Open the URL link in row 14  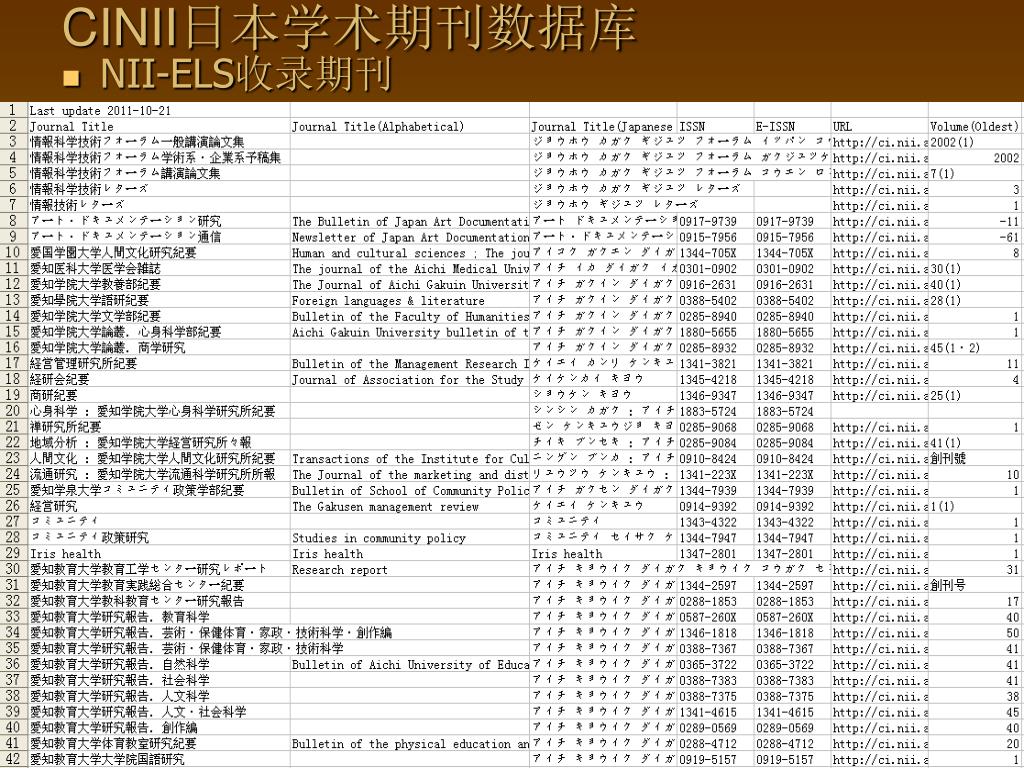tap(879, 316)
